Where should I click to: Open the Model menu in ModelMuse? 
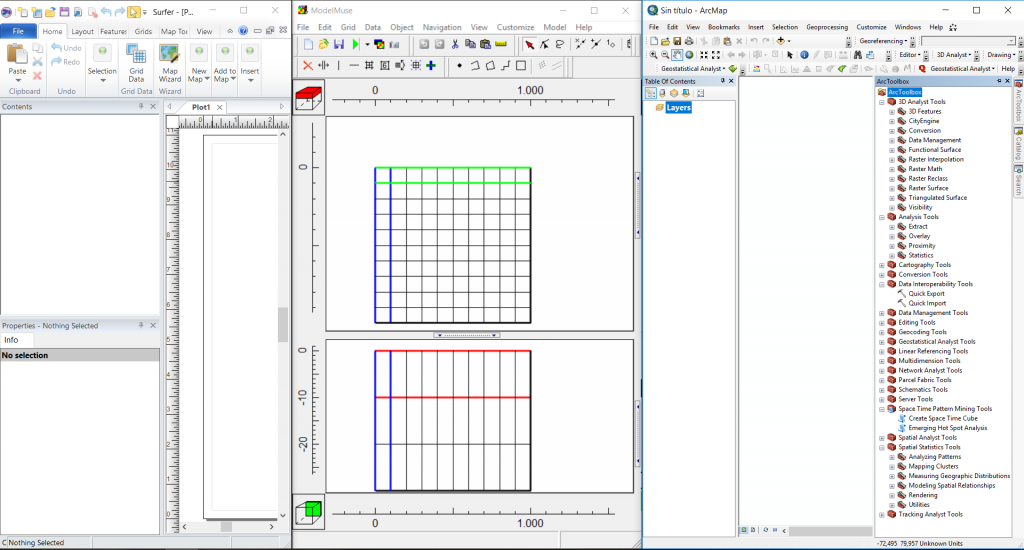pyautogui.click(x=554, y=27)
